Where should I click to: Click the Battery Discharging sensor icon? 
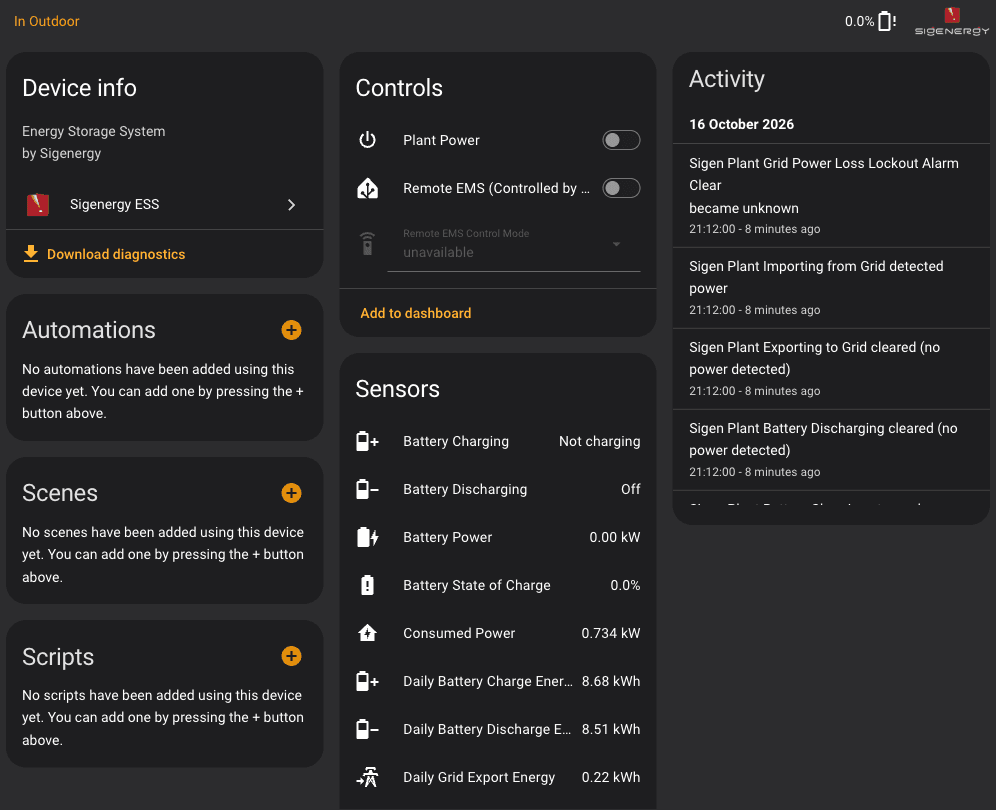pos(367,489)
